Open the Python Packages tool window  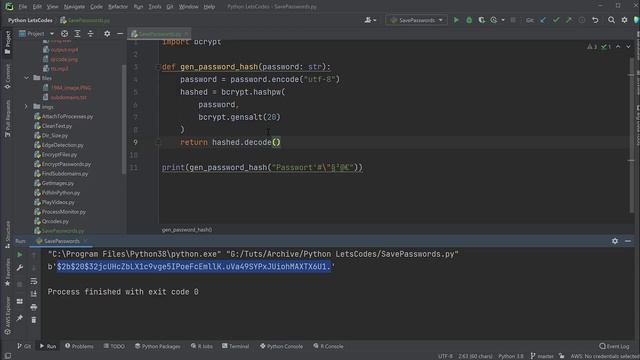pyautogui.click(x=158, y=346)
